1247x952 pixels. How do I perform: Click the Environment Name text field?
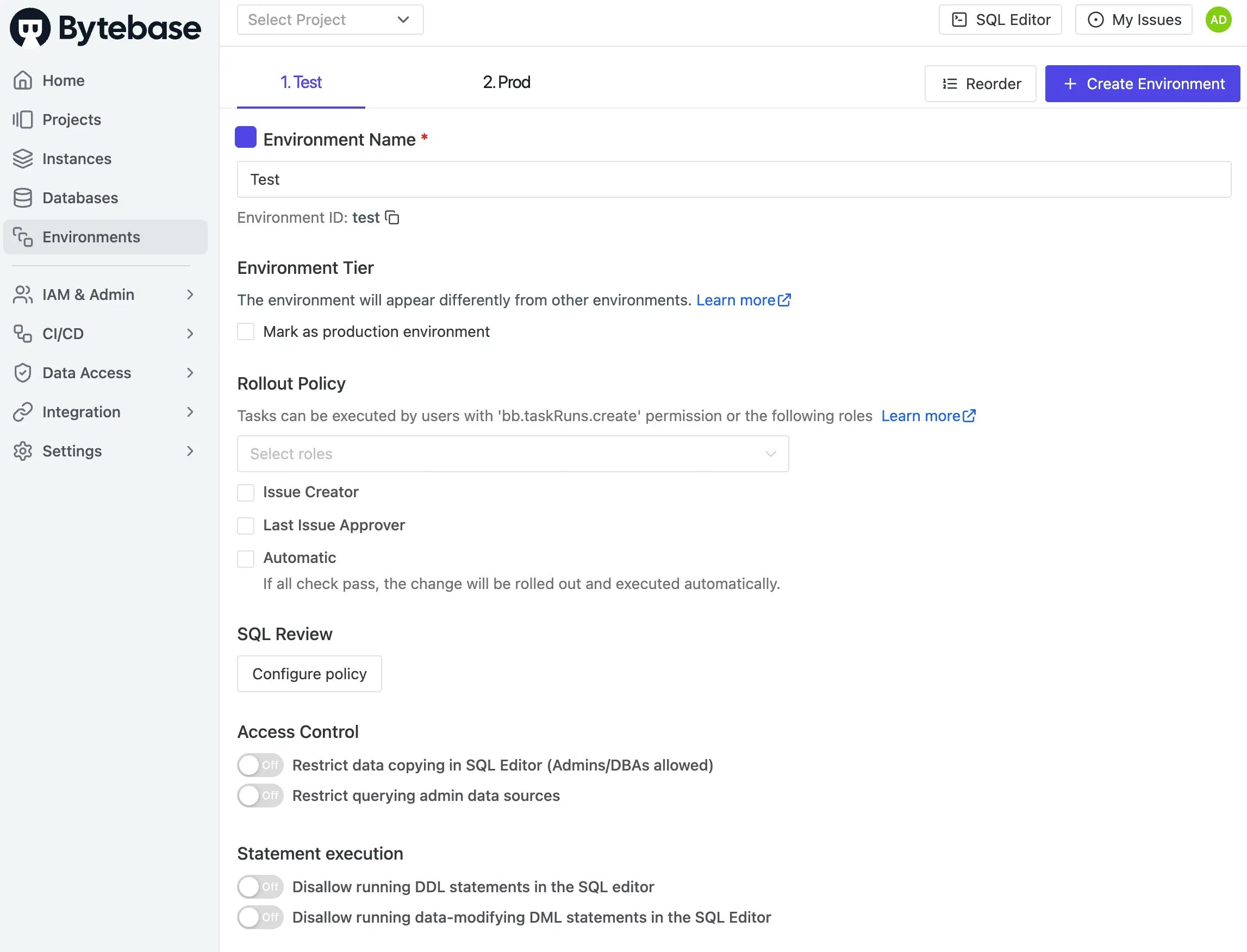tap(733, 180)
